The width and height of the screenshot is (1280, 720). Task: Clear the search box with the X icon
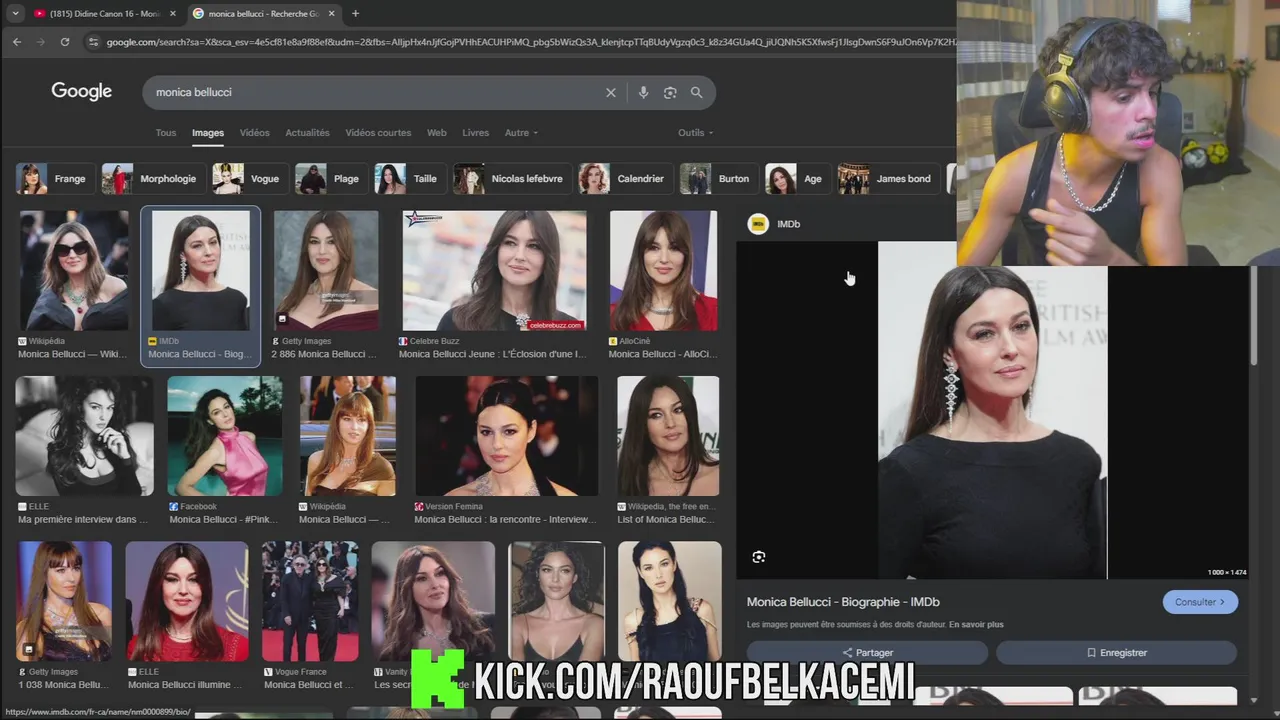611,92
